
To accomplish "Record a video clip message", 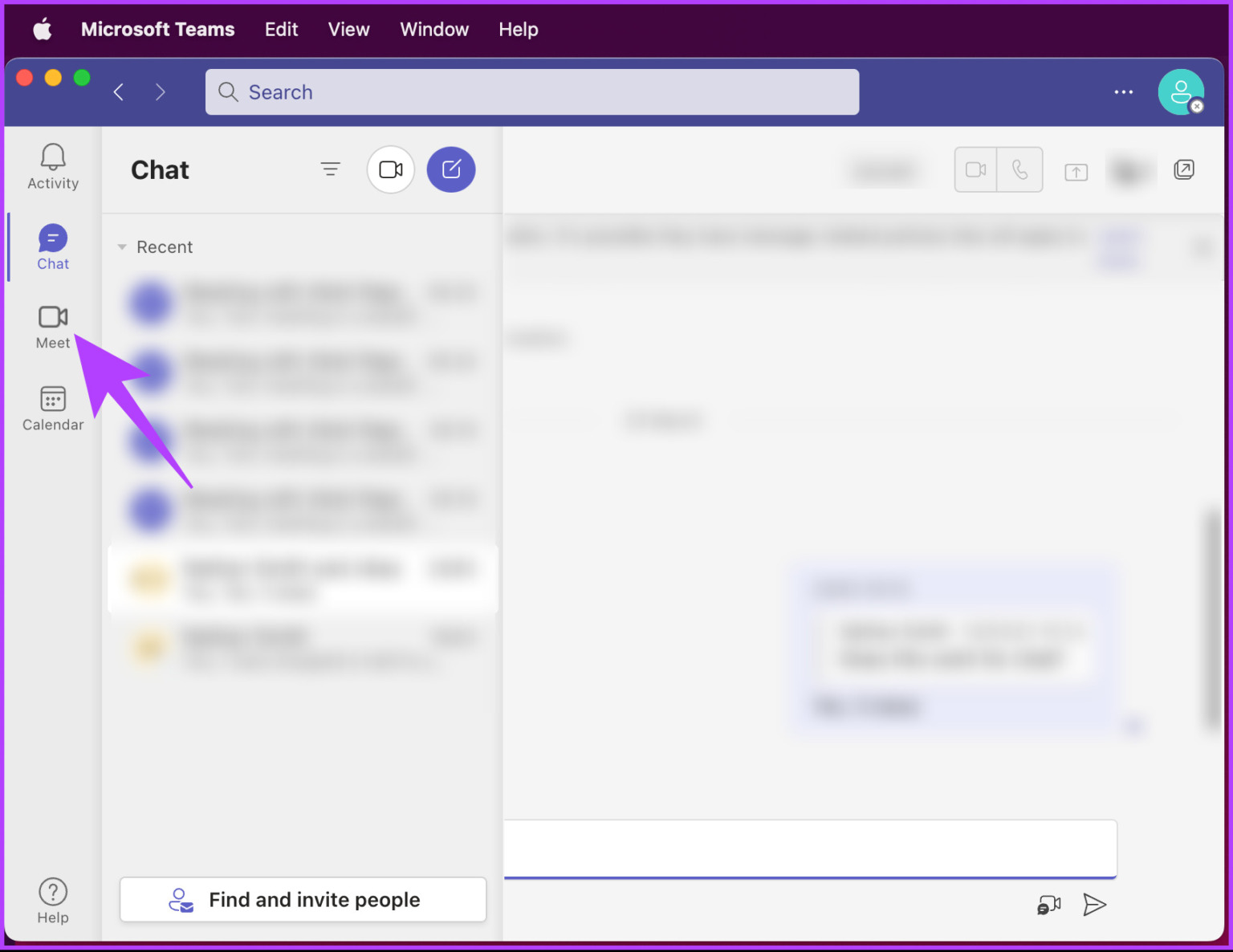I will pos(1048,905).
